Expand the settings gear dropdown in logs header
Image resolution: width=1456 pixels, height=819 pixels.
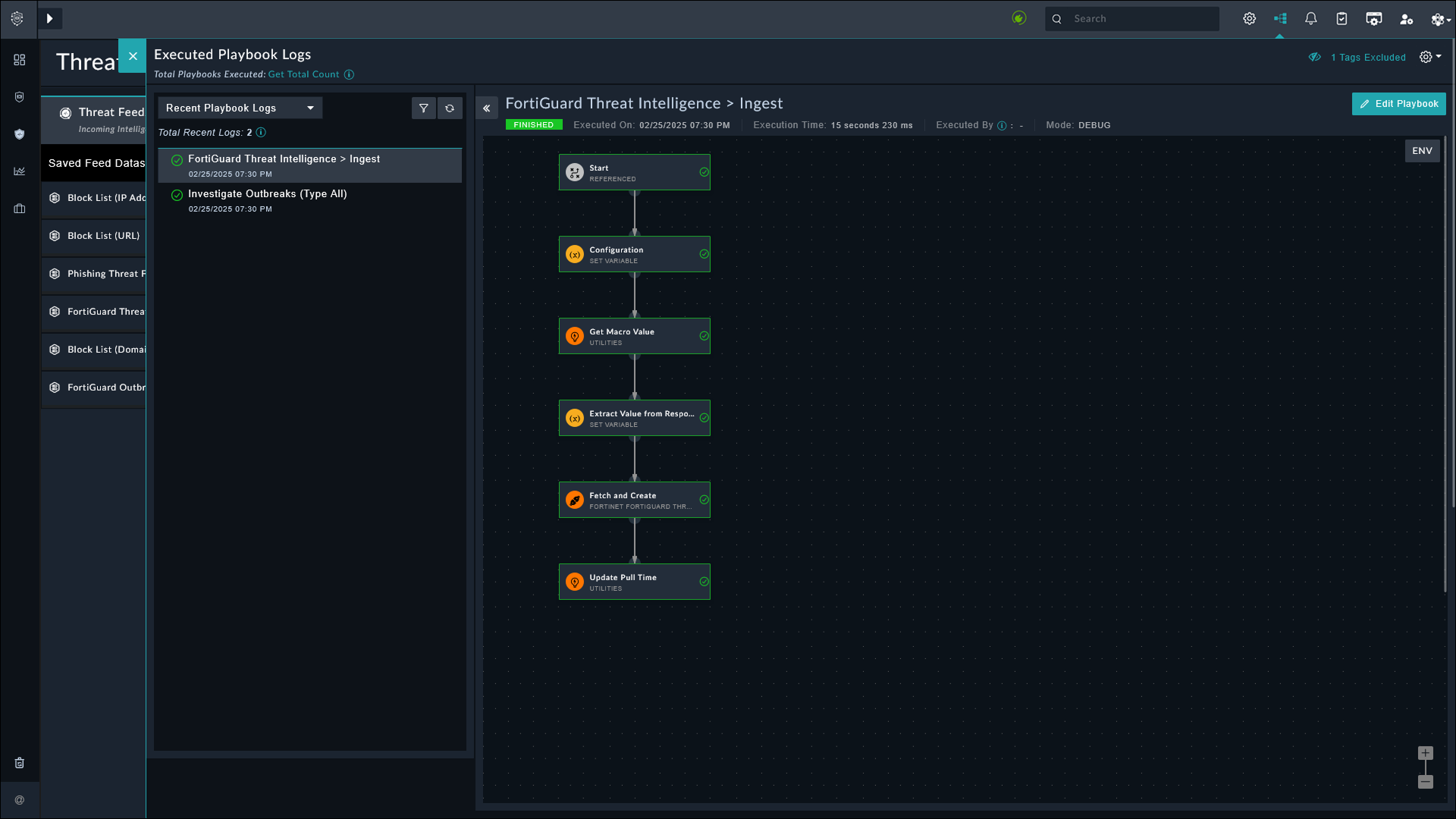point(1430,58)
